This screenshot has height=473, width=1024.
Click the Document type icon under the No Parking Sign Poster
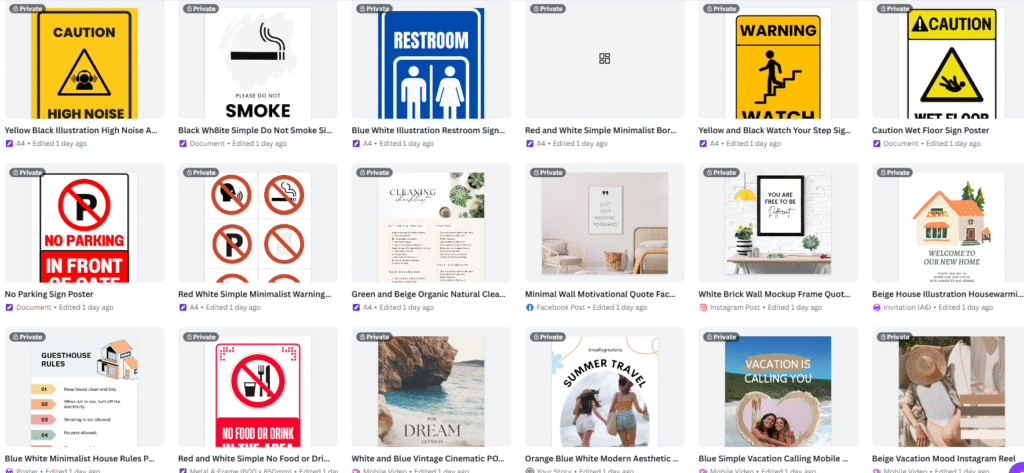(x=9, y=307)
